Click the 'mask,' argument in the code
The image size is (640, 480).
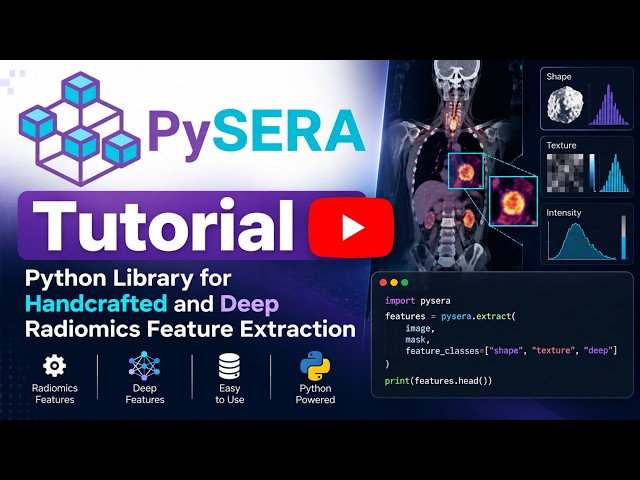[x=418, y=340]
